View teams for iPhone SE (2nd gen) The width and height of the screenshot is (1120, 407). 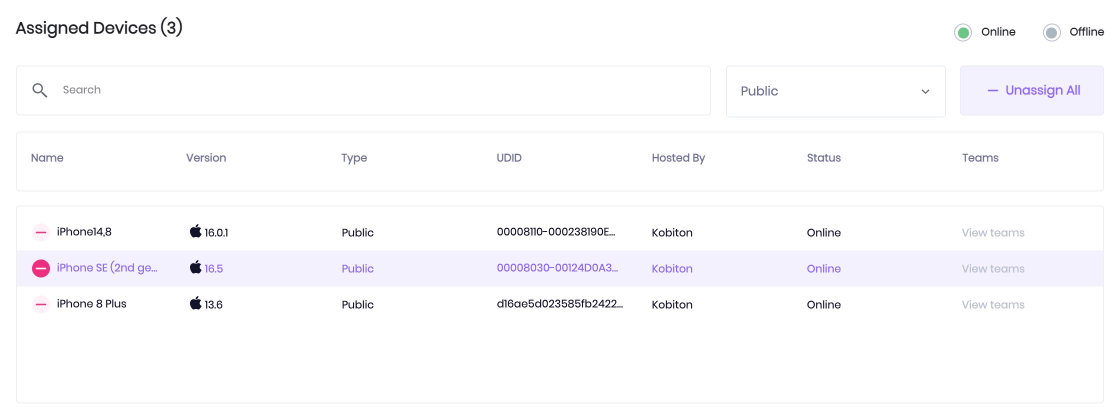(993, 268)
